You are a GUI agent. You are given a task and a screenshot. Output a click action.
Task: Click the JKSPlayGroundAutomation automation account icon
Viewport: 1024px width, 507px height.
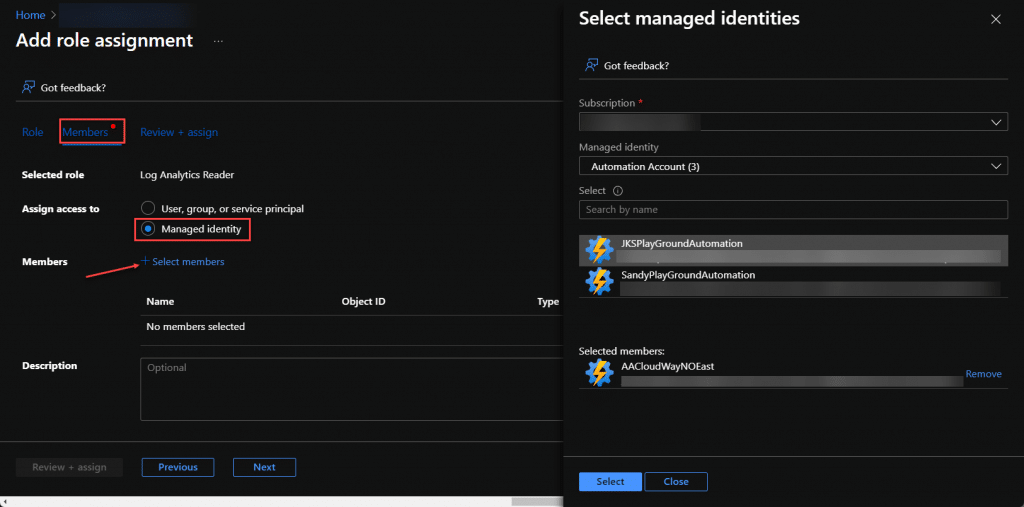599,250
